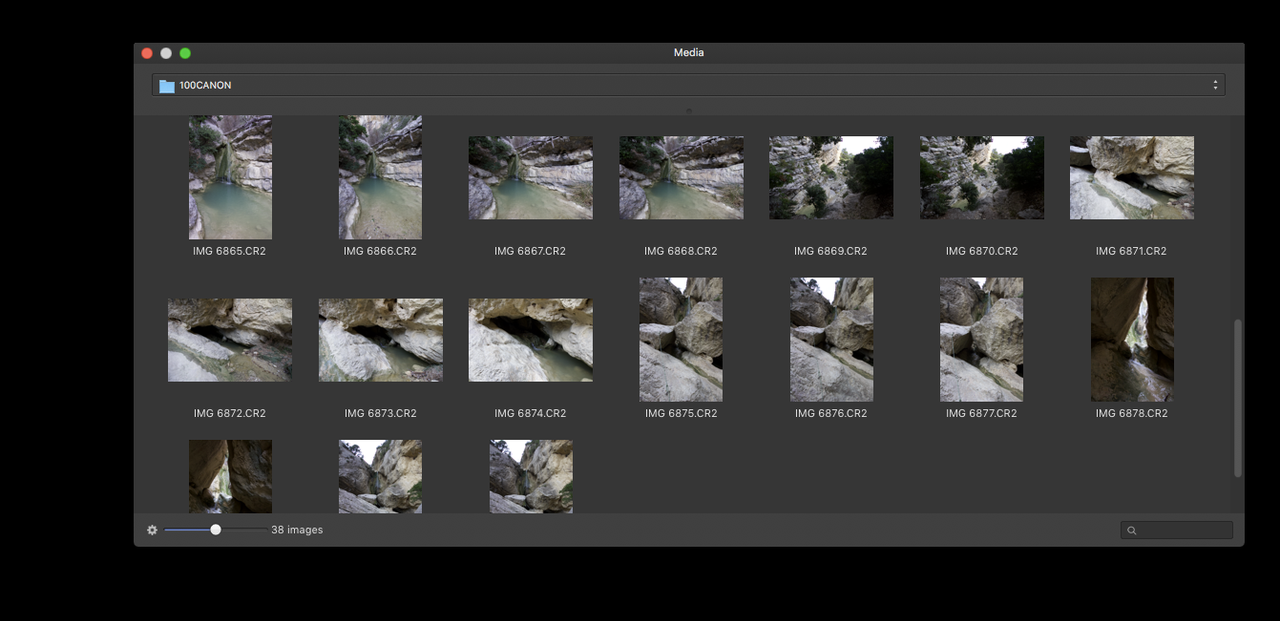This screenshot has height=621, width=1280.
Task: Select thumbnail IMG 6872.CR2
Action: pos(230,340)
